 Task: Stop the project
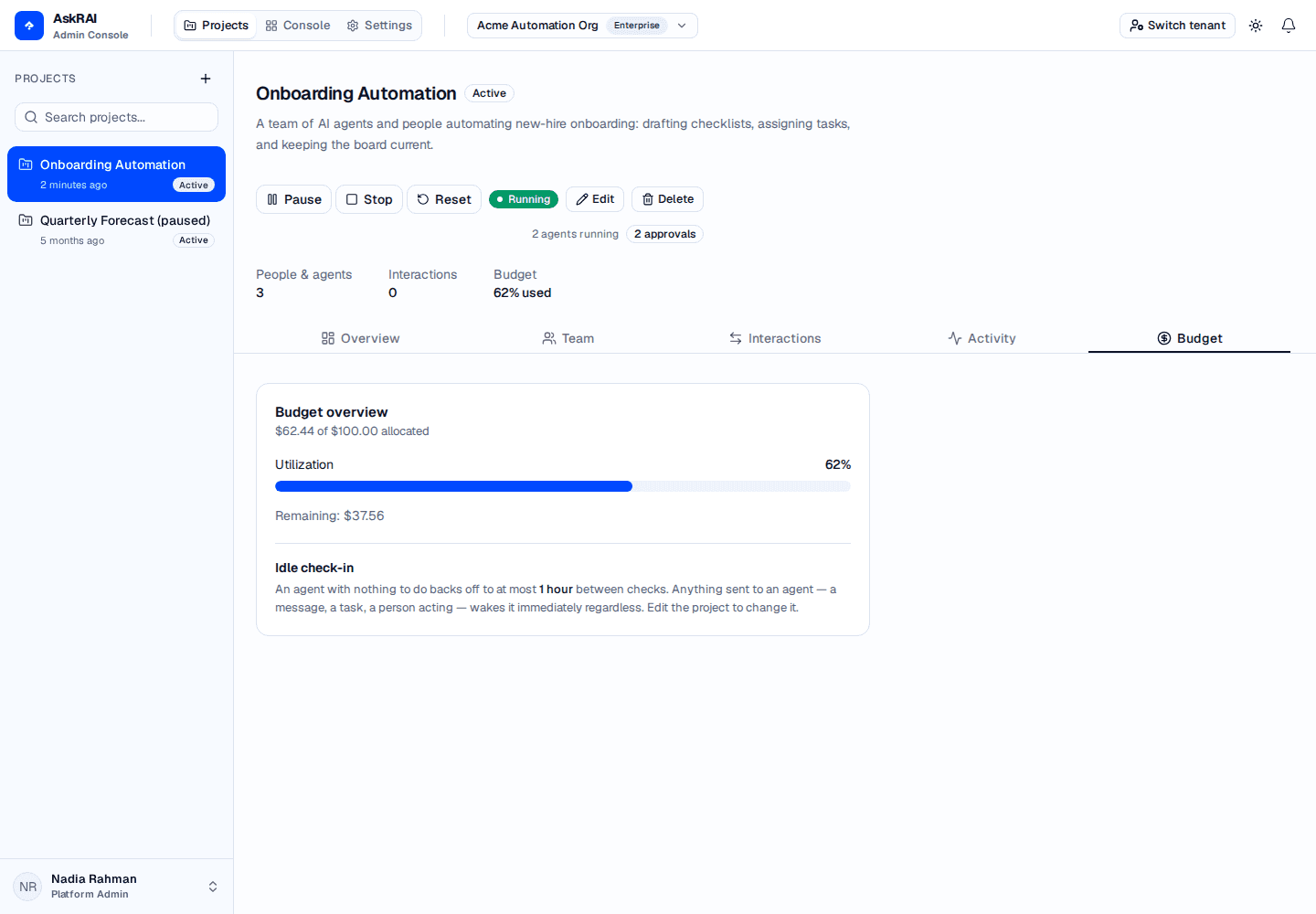(369, 199)
